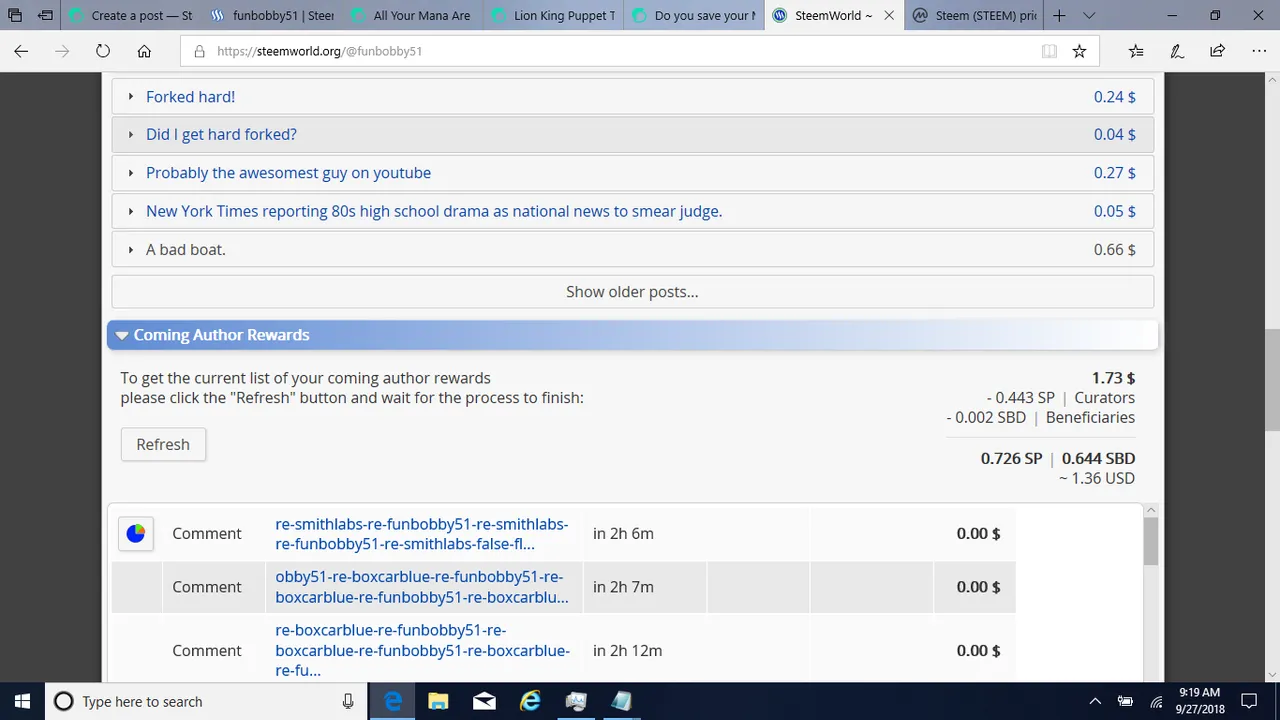Click the 1.73 $ total reward value
This screenshot has height=720, width=1280.
1113,378
